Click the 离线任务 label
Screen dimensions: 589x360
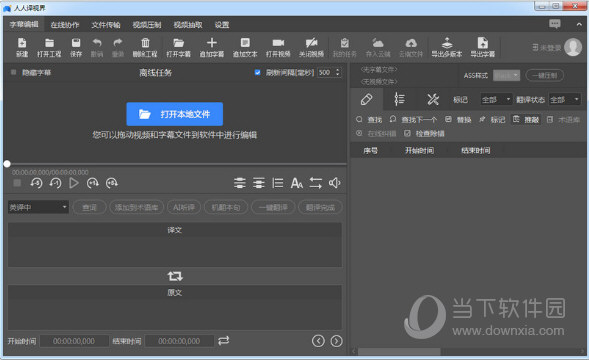(x=156, y=73)
